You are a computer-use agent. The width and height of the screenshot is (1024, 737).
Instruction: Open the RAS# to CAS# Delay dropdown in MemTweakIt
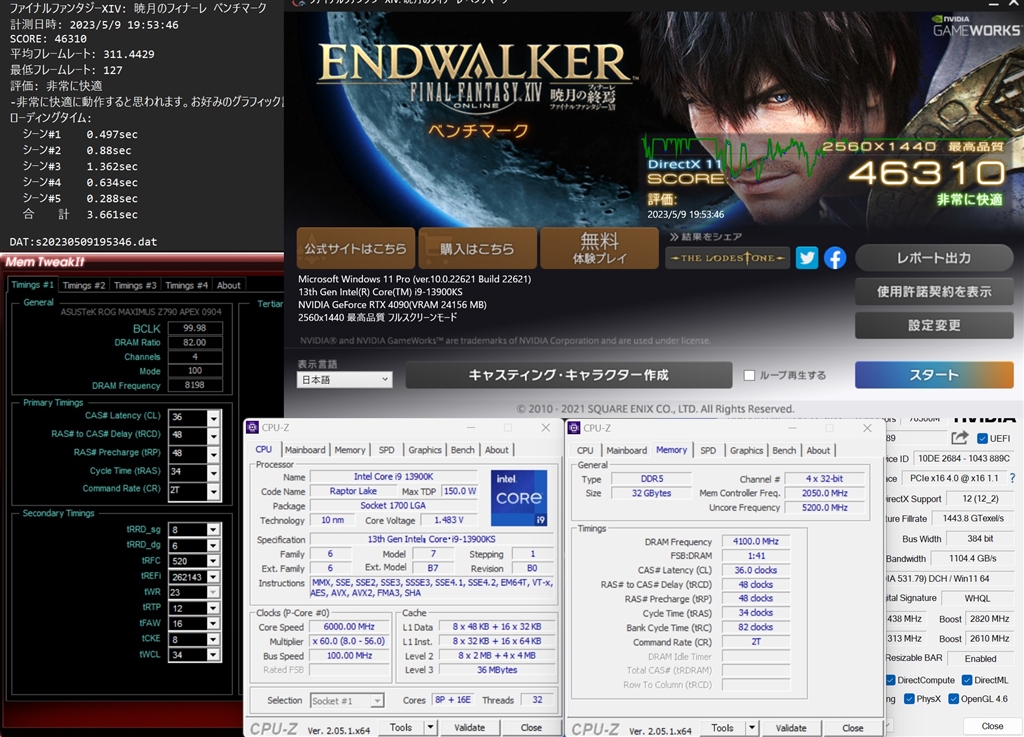pyautogui.click(x=213, y=435)
